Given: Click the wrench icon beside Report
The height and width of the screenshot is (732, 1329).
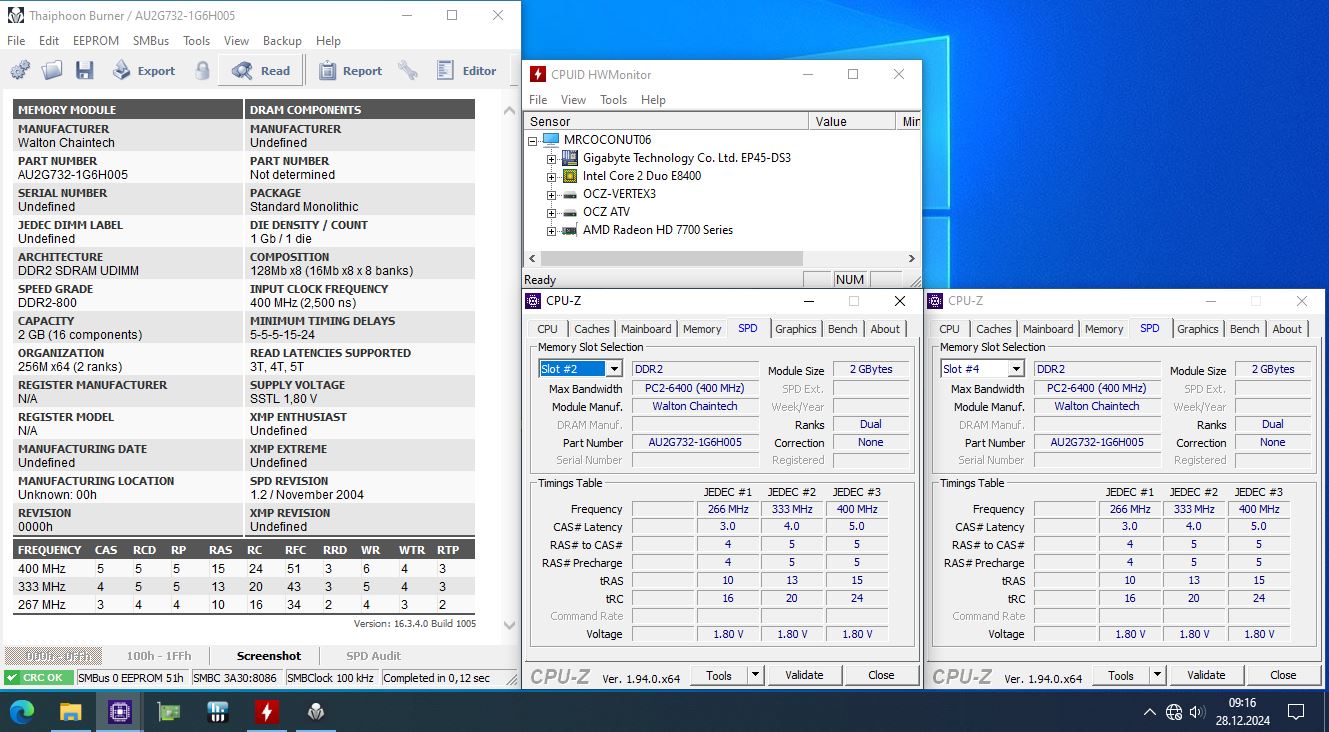Looking at the screenshot, I should pyautogui.click(x=408, y=70).
